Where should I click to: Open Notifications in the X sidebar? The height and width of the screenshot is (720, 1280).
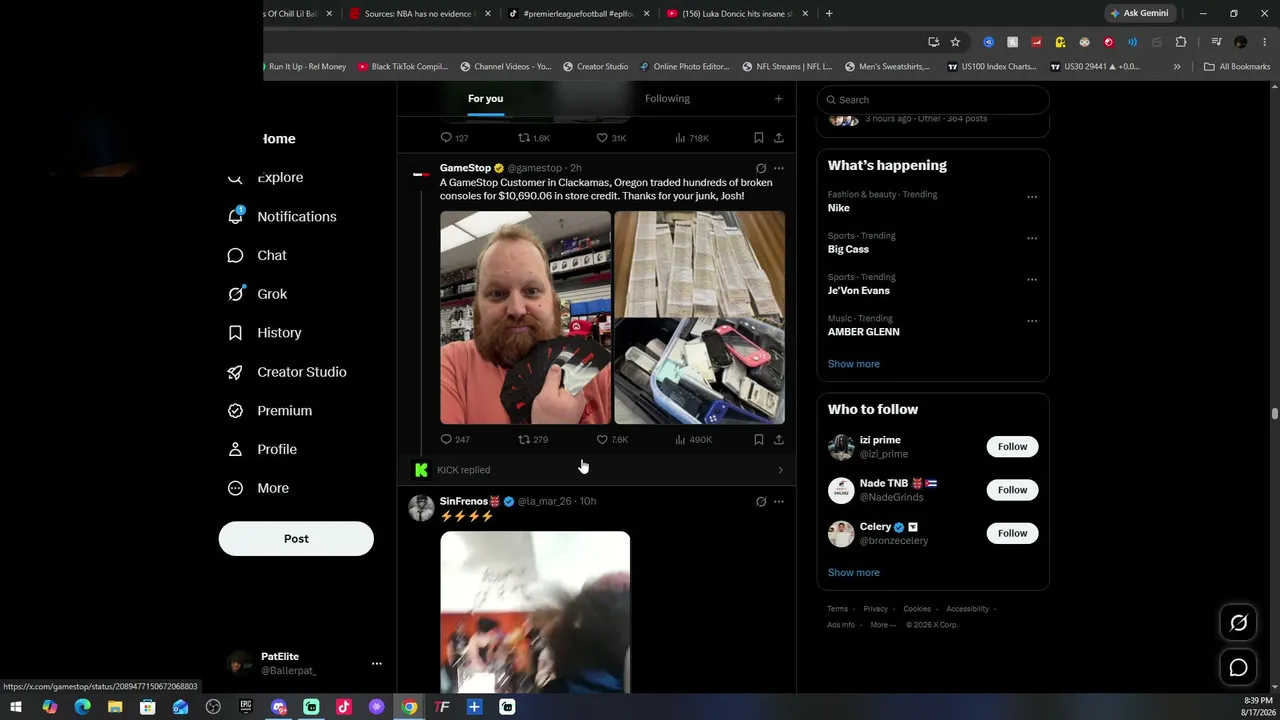point(282,217)
